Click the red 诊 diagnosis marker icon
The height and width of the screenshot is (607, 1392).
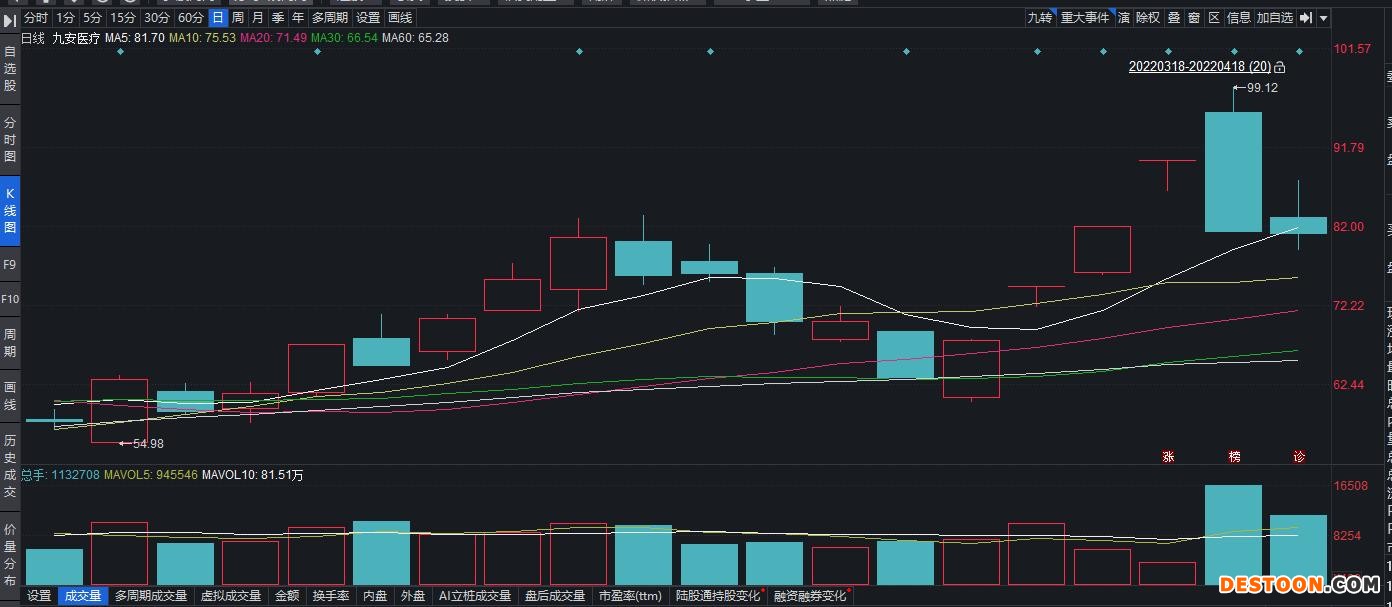[1299, 457]
